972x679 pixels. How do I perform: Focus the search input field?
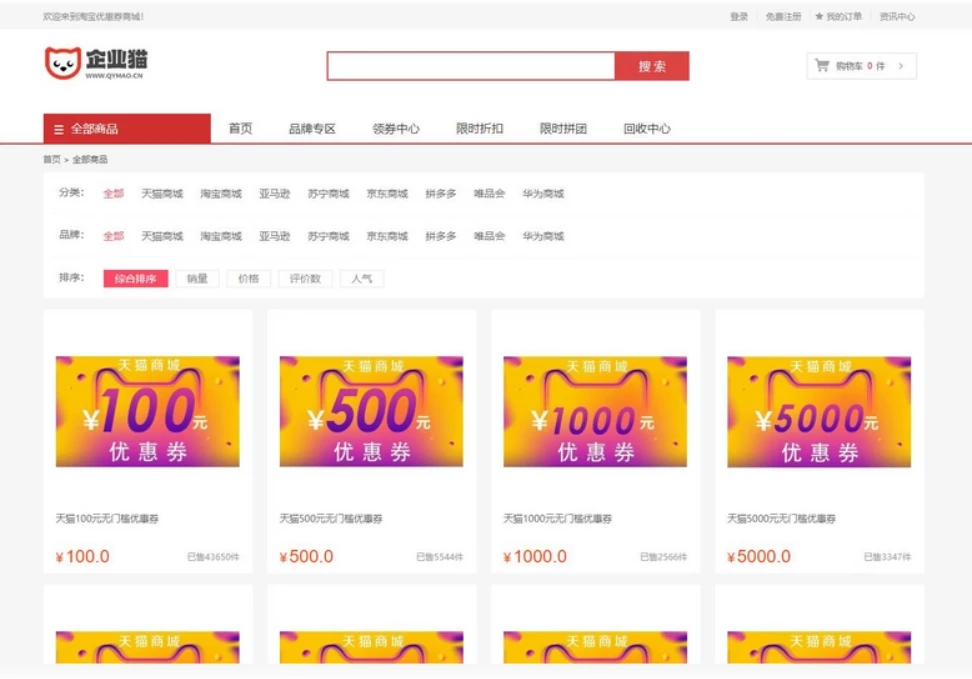click(x=470, y=66)
